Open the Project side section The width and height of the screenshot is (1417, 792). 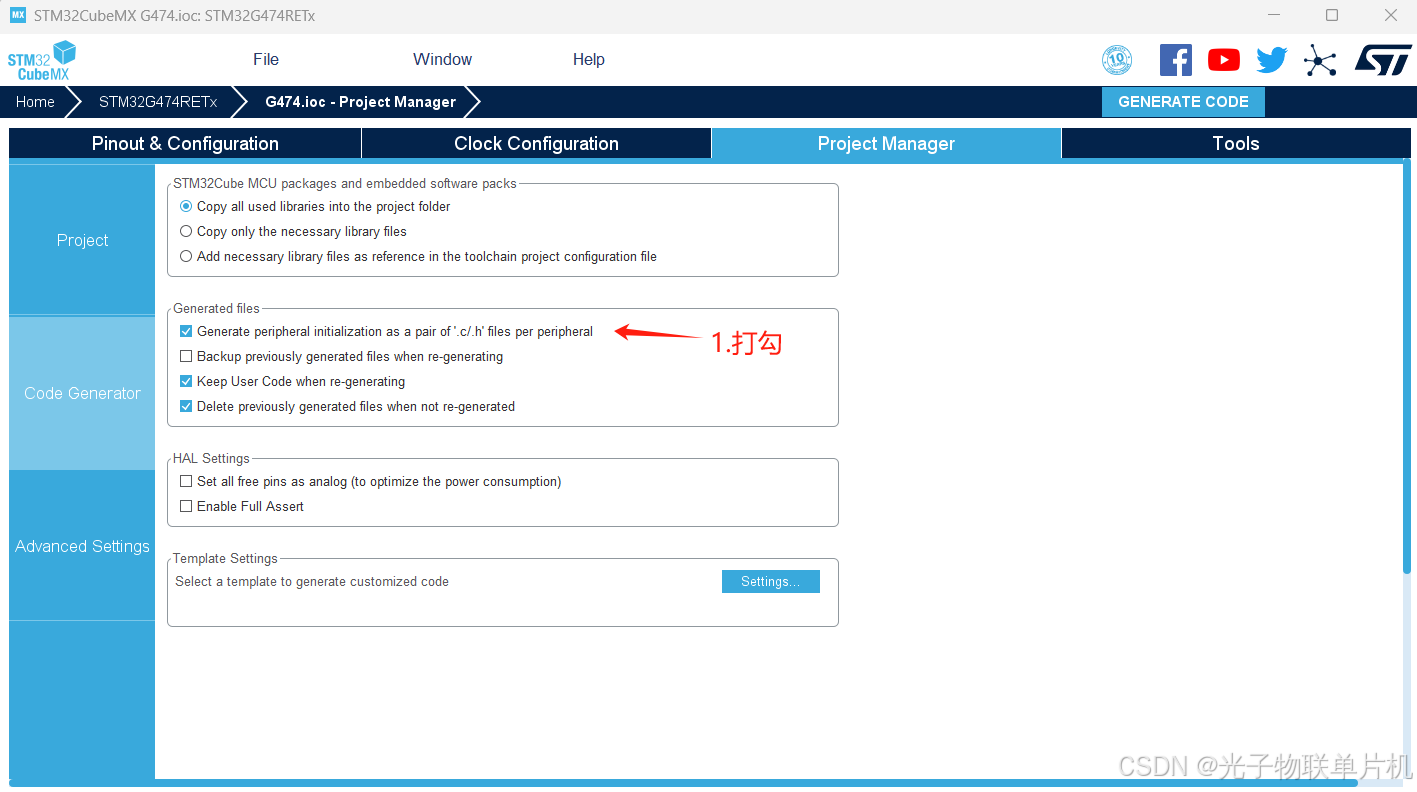click(82, 240)
